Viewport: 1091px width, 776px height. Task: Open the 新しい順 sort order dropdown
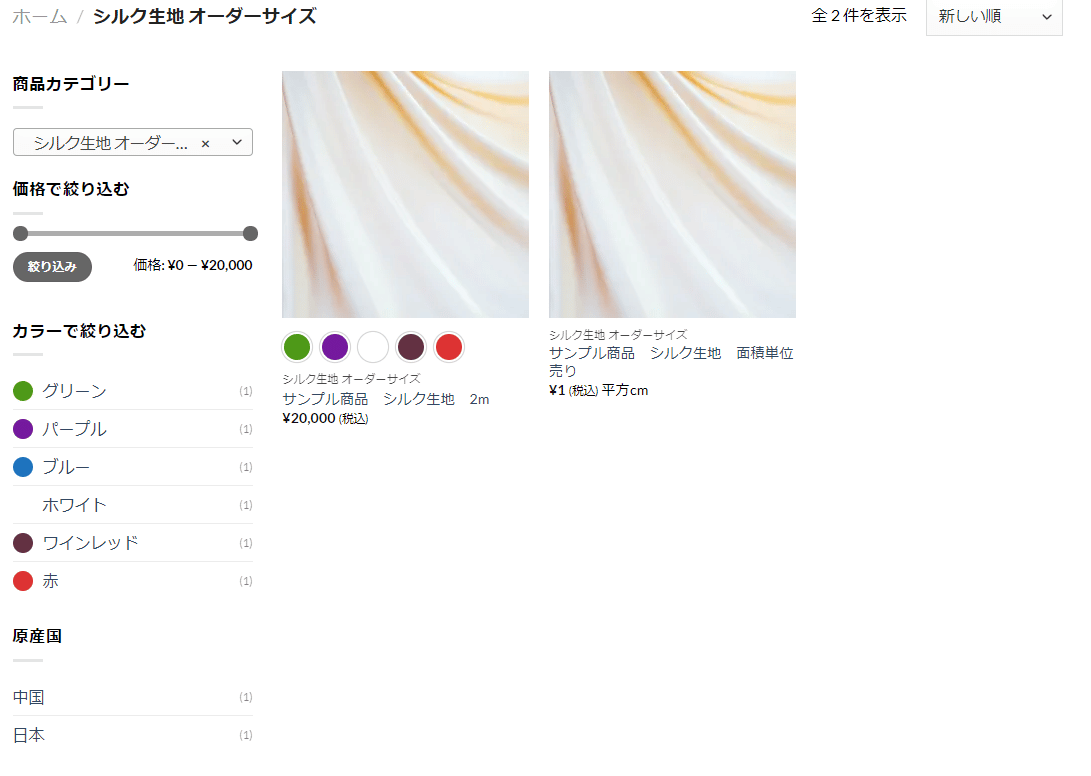tap(993, 17)
